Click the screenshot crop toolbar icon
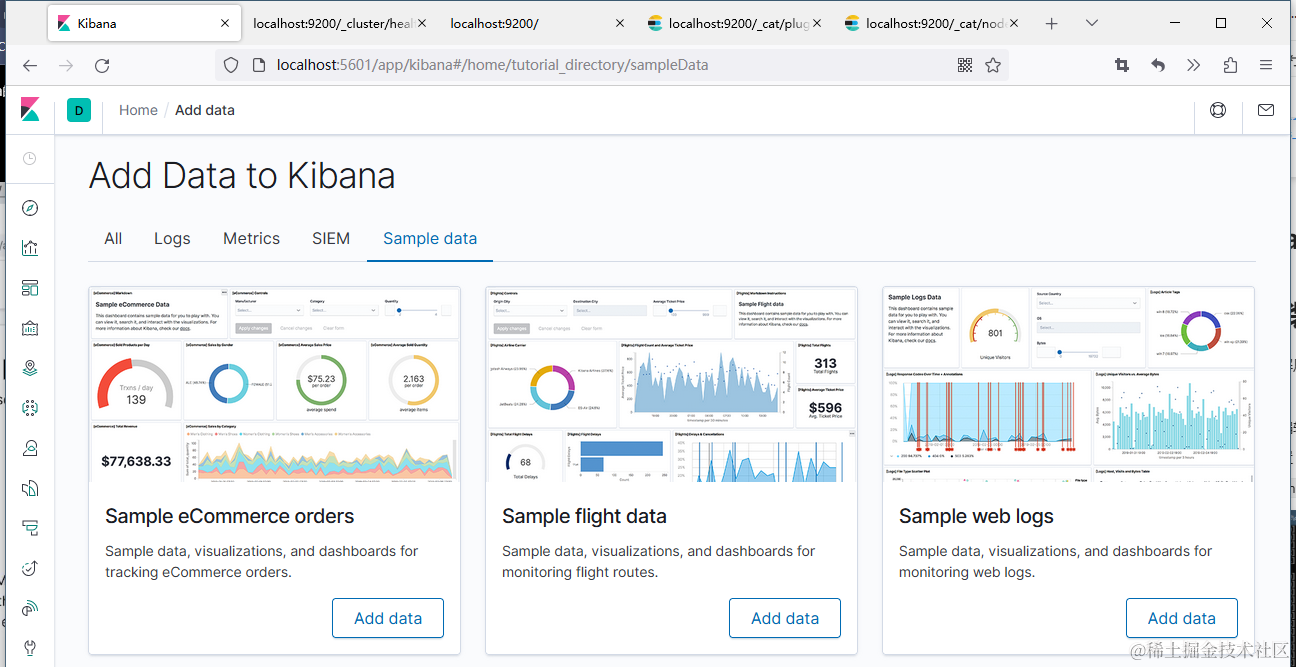 pyautogui.click(x=1122, y=65)
